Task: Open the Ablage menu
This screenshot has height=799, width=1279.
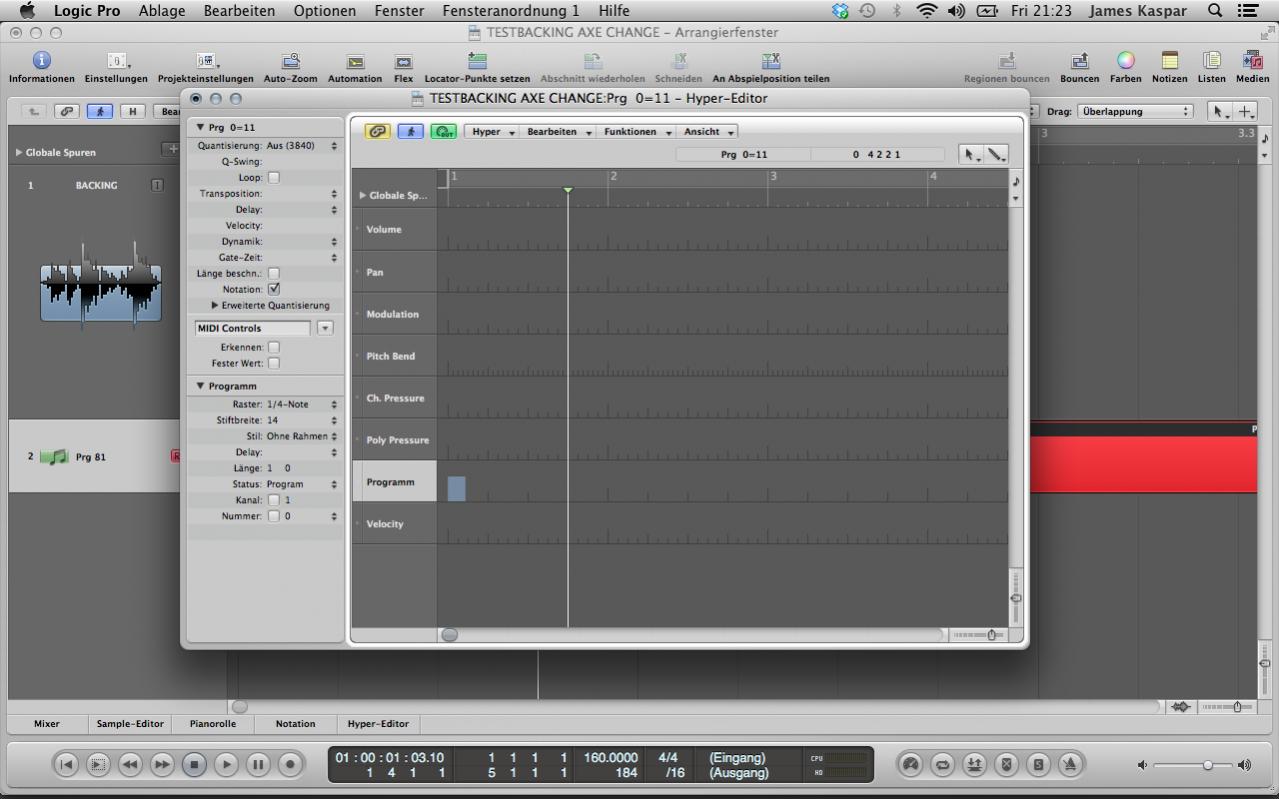Action: pyautogui.click(x=162, y=11)
